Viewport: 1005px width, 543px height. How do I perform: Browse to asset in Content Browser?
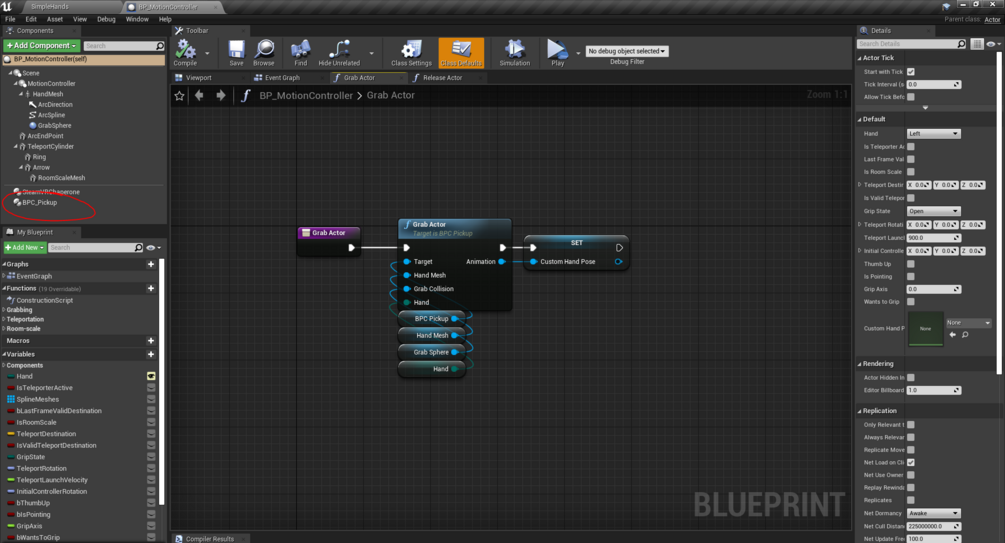click(x=263, y=53)
